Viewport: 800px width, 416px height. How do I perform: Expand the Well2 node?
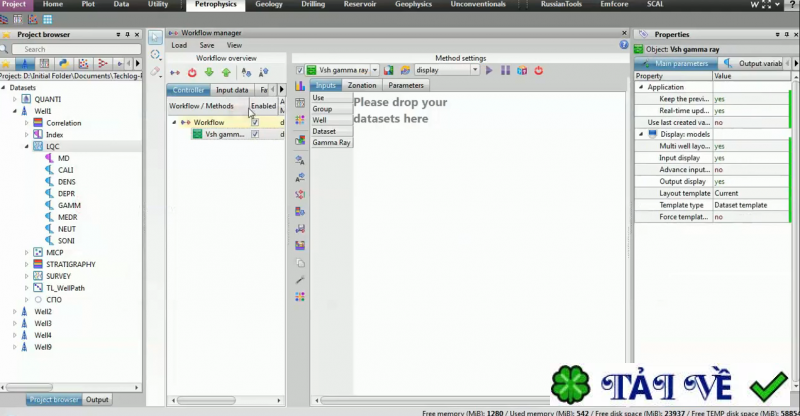click(15, 312)
